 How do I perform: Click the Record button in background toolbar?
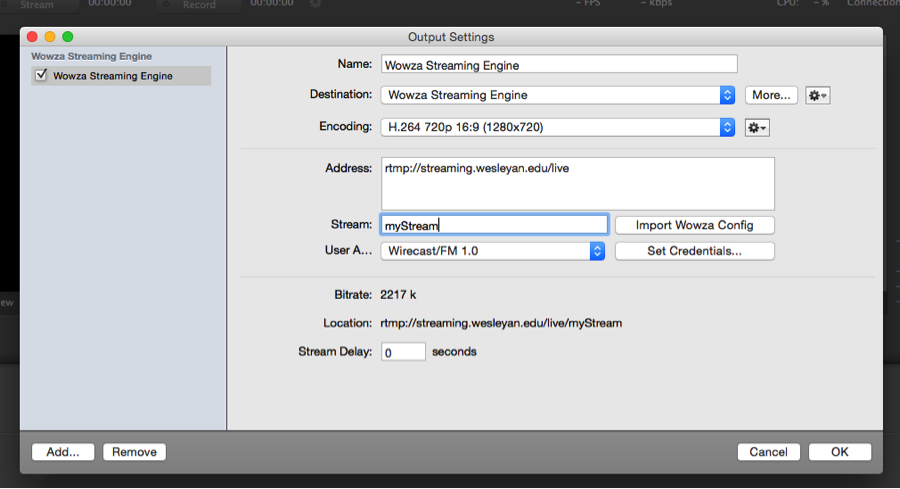(199, 5)
